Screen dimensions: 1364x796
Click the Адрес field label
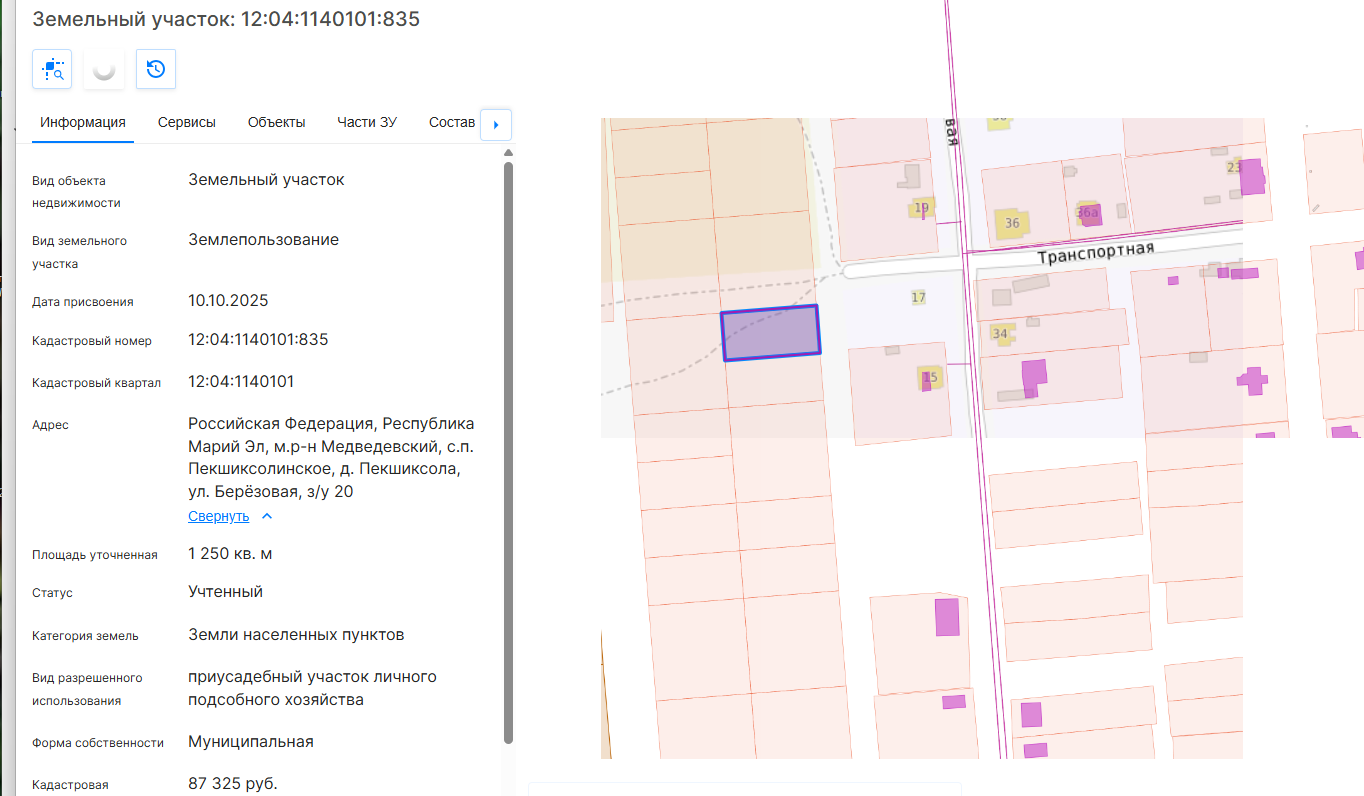50,425
